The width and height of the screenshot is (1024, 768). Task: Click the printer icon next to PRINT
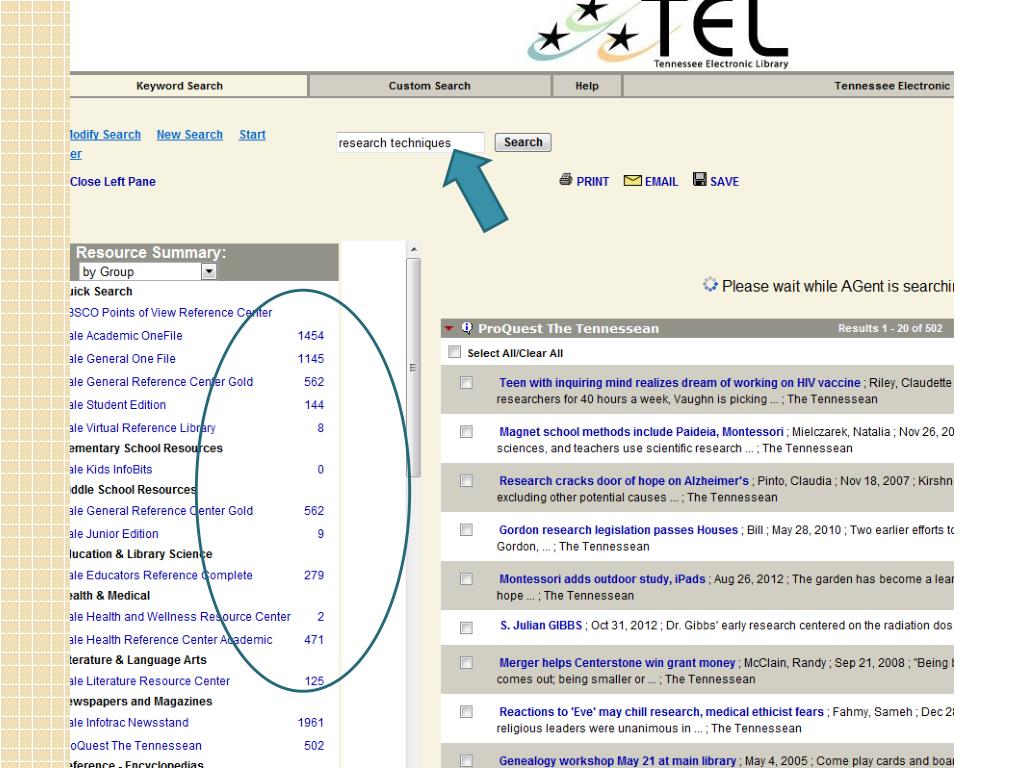566,180
